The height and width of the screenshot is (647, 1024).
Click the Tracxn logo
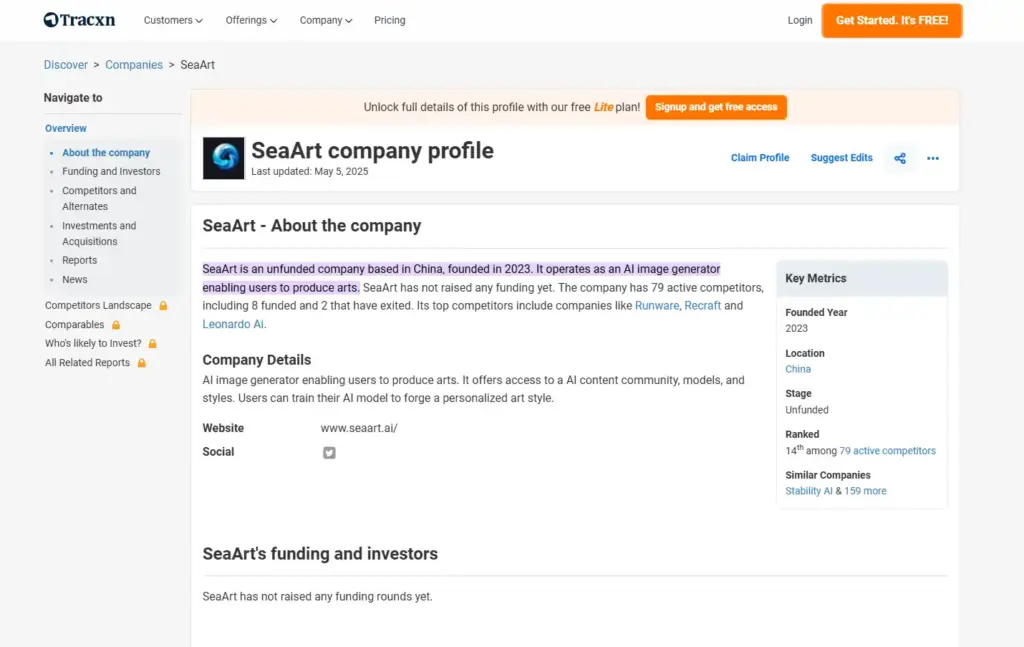79,20
